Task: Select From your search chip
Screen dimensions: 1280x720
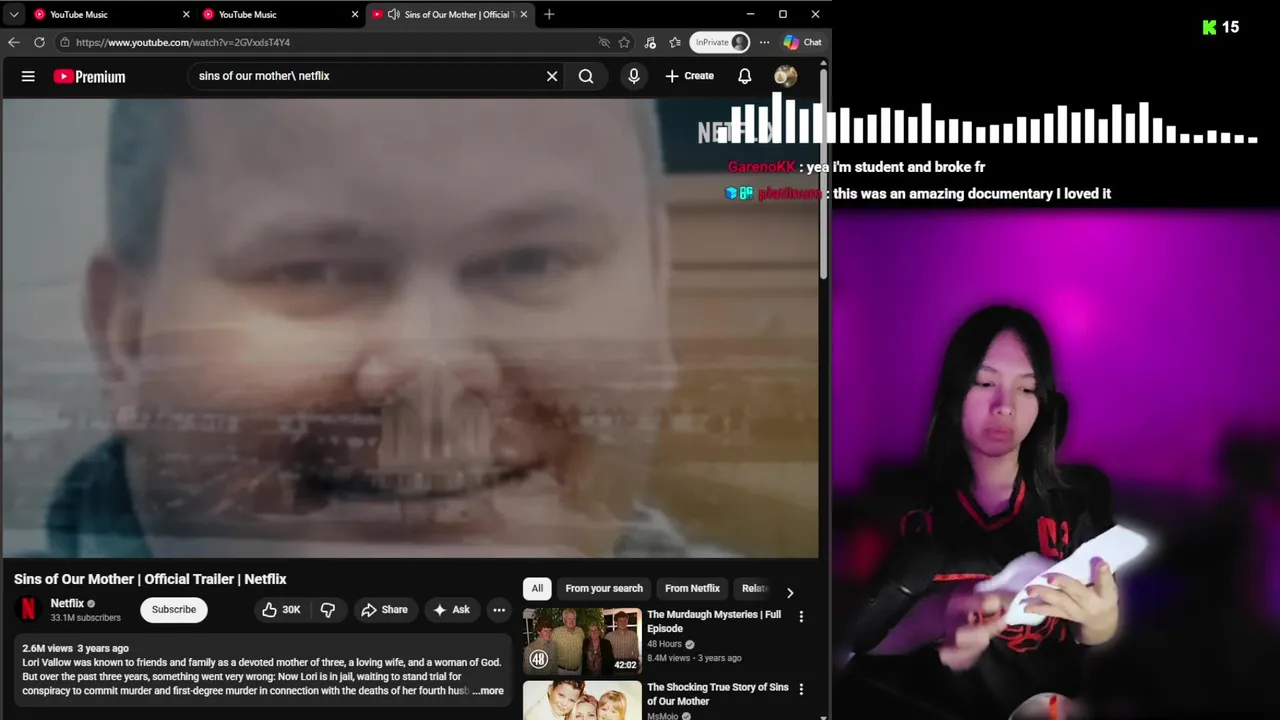Action: tap(604, 588)
